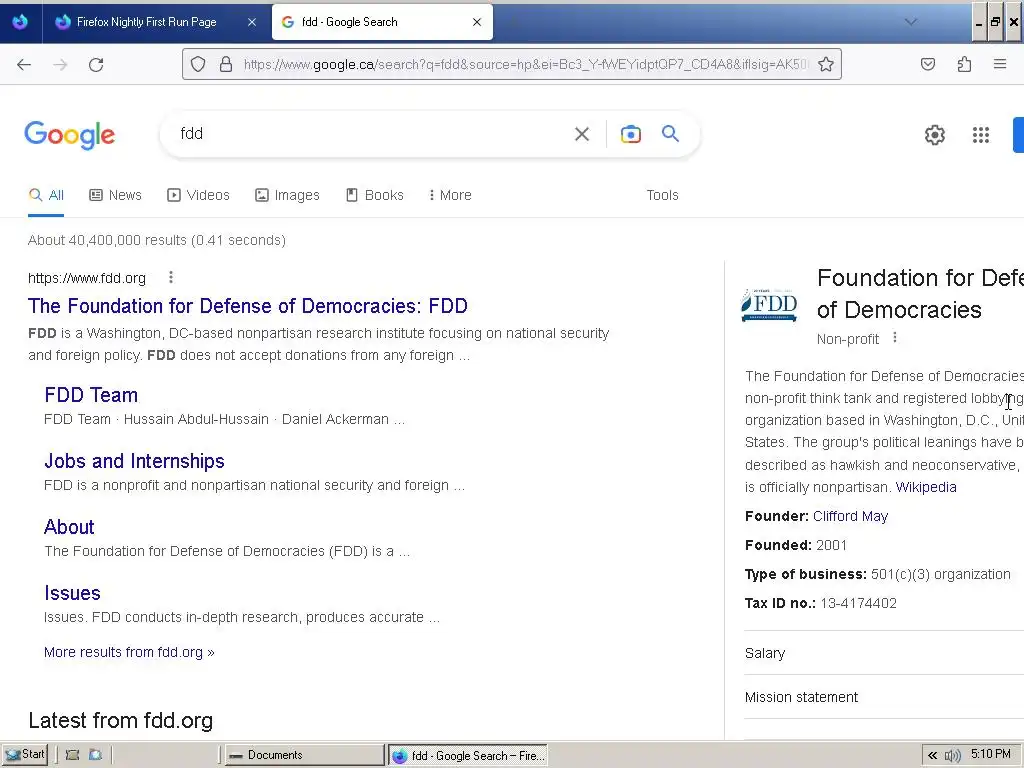Viewport: 1024px width, 768px height.
Task: Open the three-dot menu beside fdd.org URL
Action: pyautogui.click(x=171, y=278)
